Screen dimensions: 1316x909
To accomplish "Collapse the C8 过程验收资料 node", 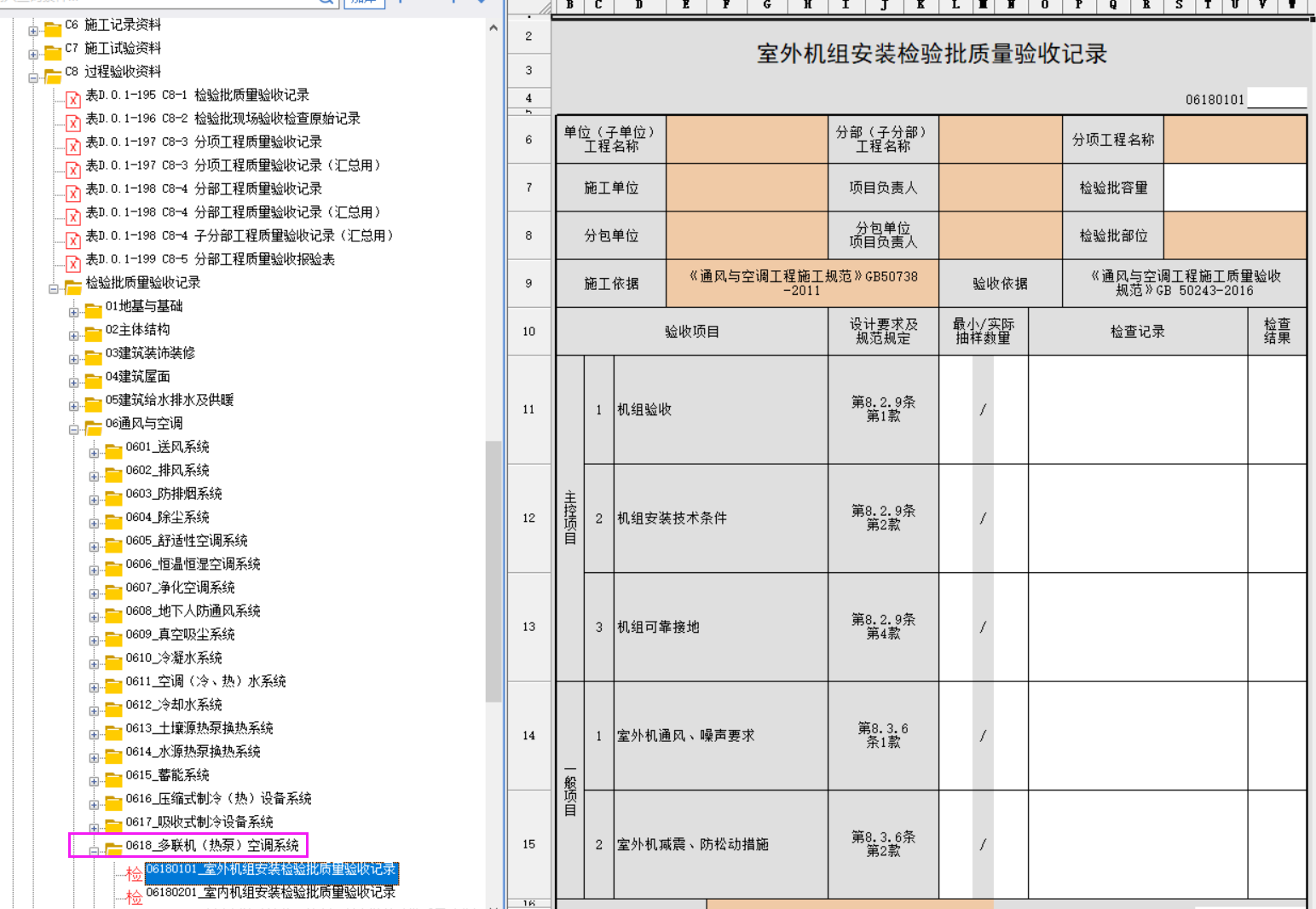I will coord(33,78).
